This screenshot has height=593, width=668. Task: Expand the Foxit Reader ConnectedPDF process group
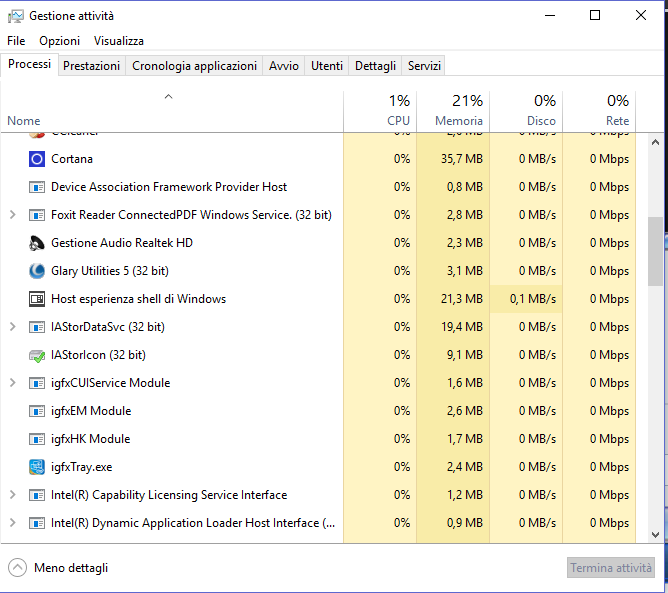(13, 215)
